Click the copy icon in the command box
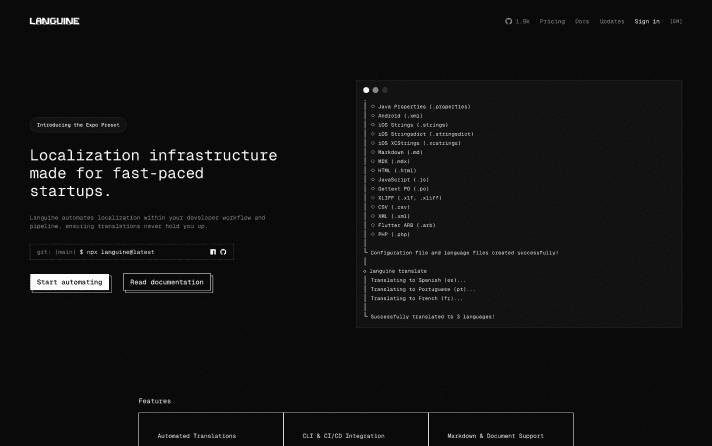The image size is (712, 446). click(213, 252)
